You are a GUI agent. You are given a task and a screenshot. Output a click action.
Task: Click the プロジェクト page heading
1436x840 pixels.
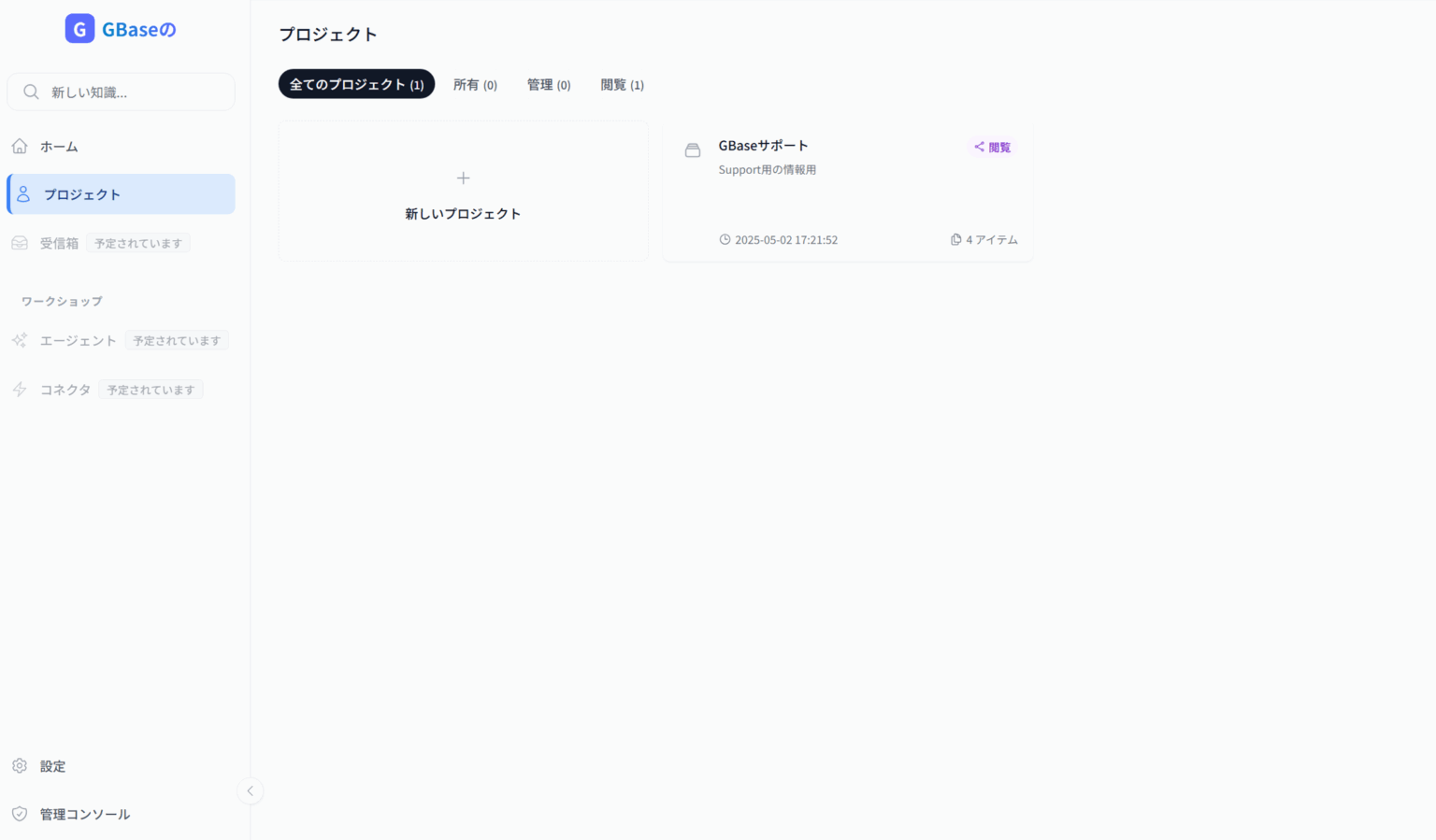pos(328,35)
